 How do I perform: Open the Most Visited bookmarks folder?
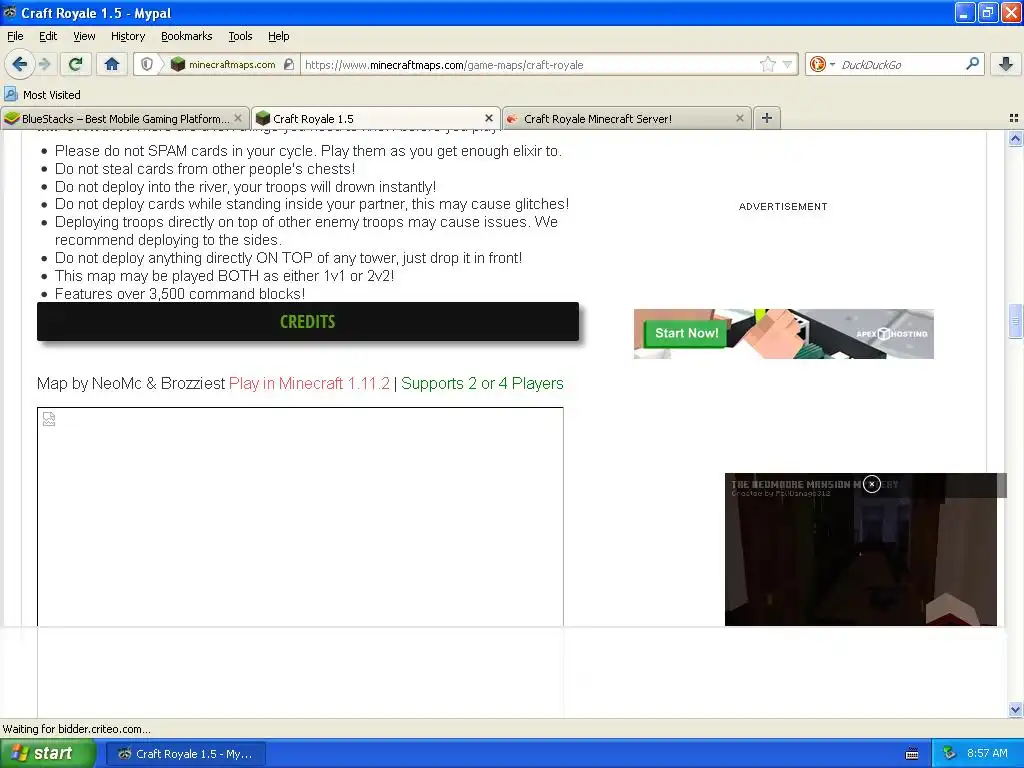click(x=42, y=95)
